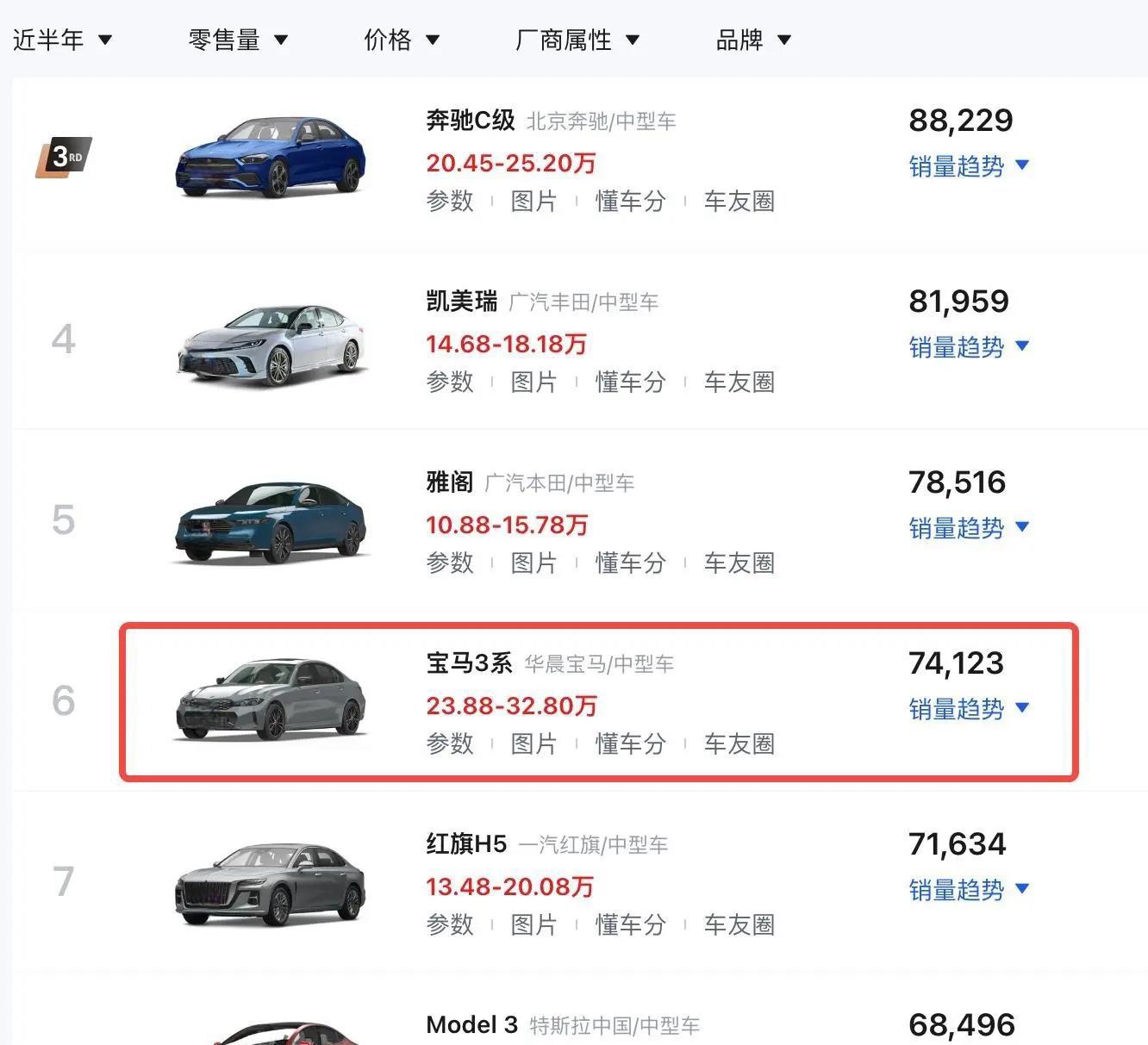
Task: Expand 销量趋势 for 奔驰C级
Action: tap(969, 165)
